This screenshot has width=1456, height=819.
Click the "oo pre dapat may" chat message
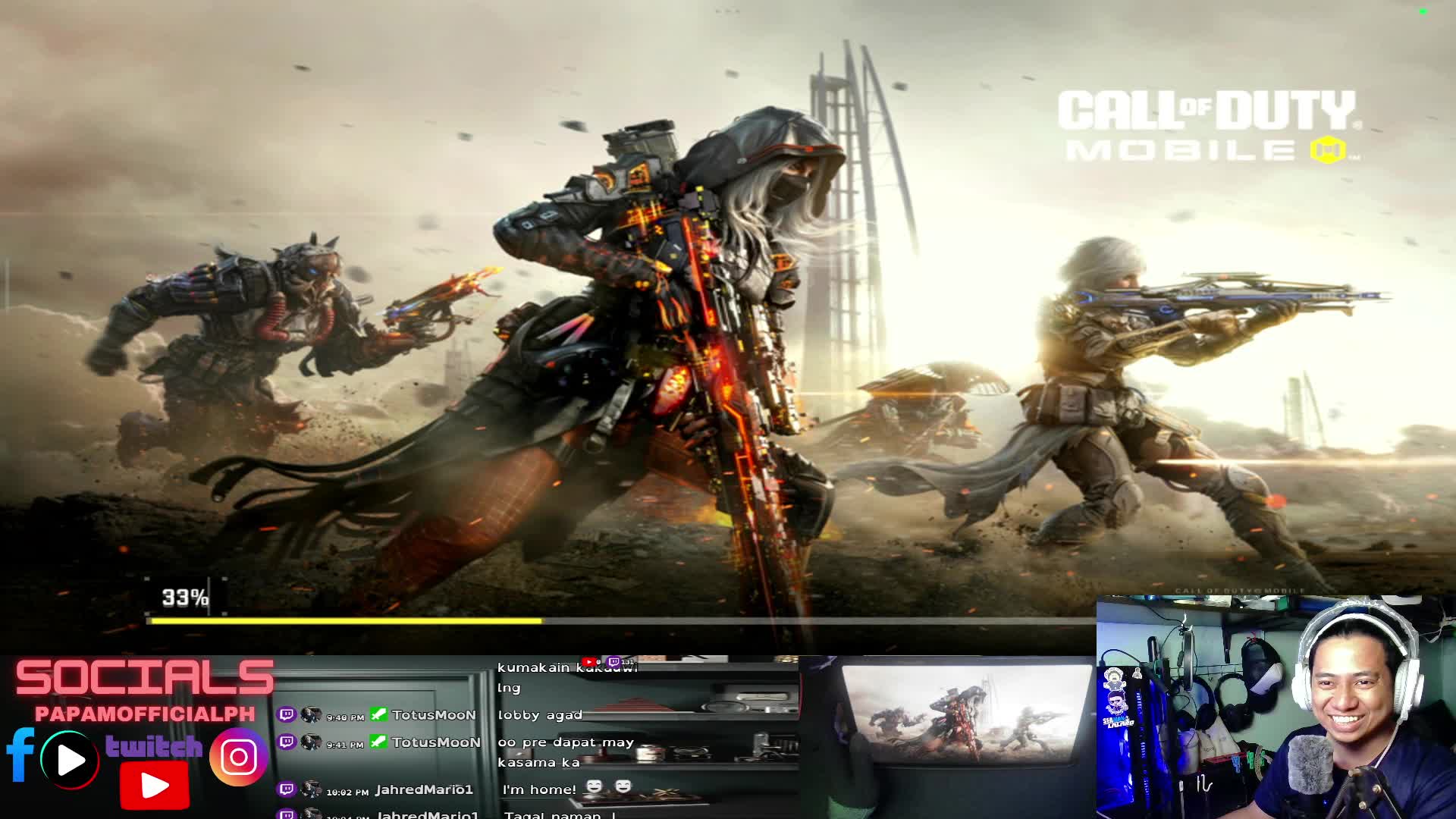coord(566,742)
